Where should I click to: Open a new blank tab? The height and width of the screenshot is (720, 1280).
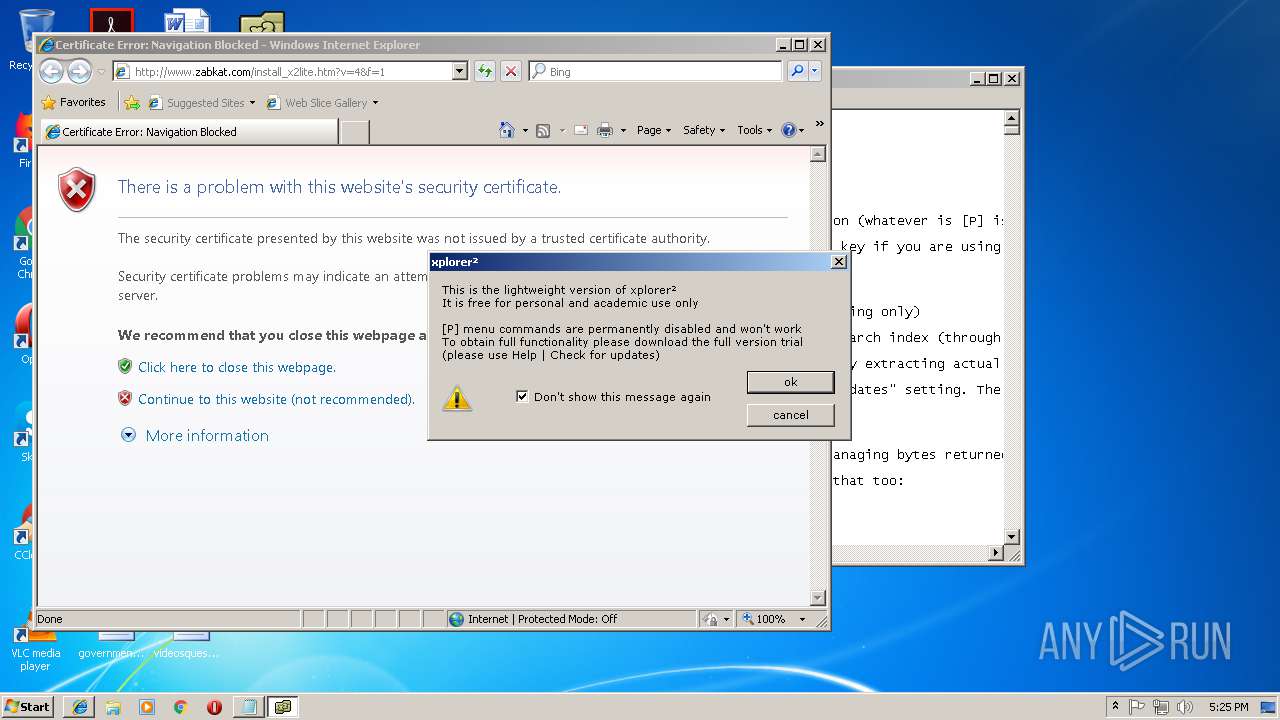(355, 132)
